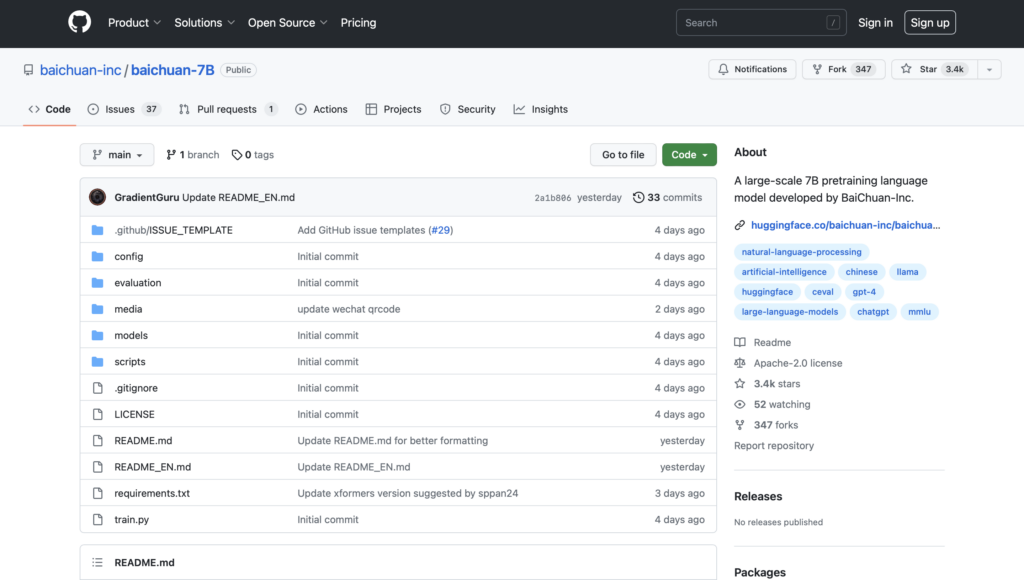Click the chatgpt topic tag
1024x580 pixels.
click(873, 312)
